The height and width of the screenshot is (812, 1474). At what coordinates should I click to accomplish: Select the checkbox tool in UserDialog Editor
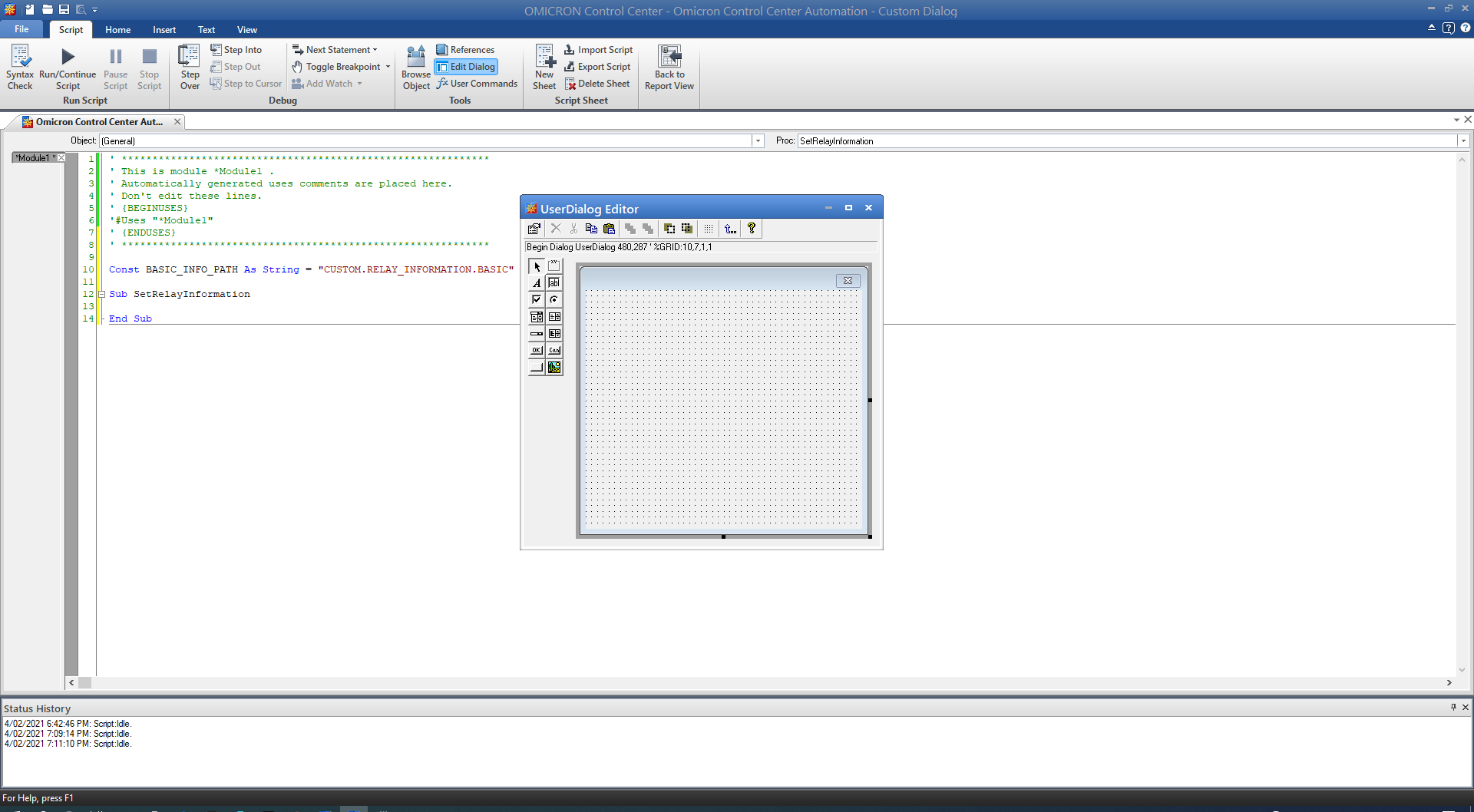click(537, 299)
